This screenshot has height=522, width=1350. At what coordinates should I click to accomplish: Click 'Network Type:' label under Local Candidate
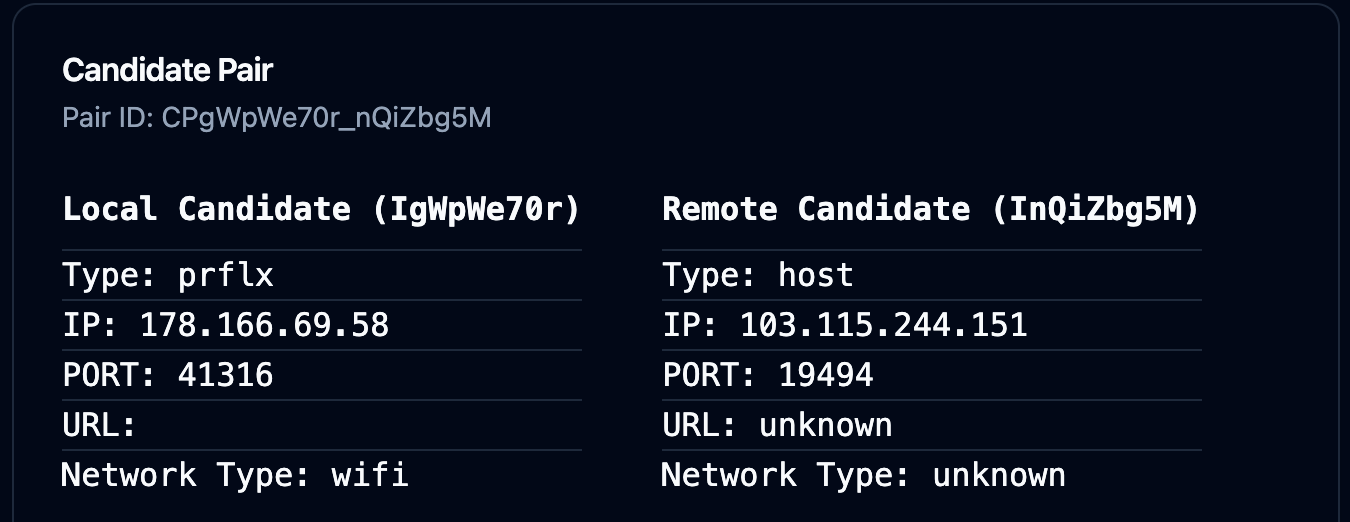(186, 474)
